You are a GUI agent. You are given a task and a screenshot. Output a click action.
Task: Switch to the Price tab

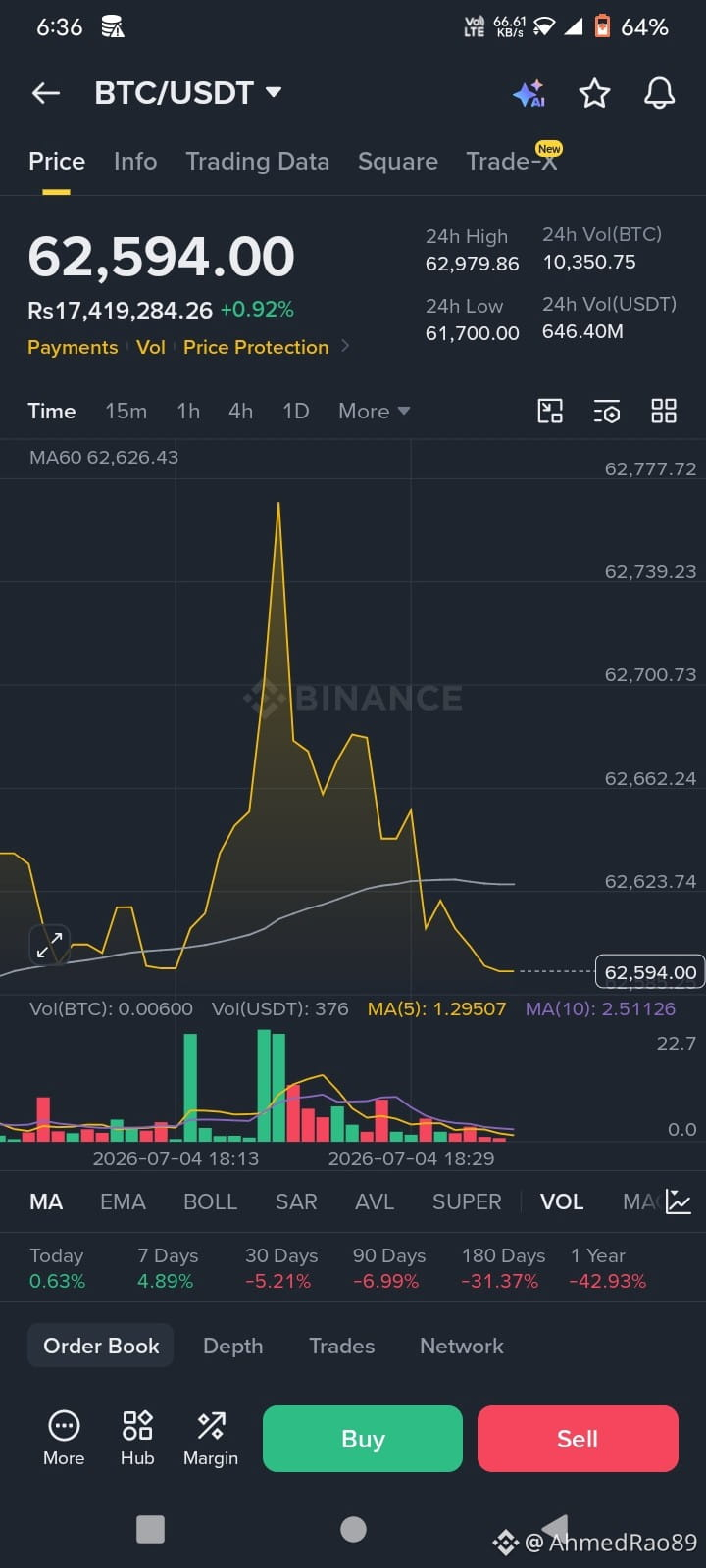pyautogui.click(x=57, y=161)
